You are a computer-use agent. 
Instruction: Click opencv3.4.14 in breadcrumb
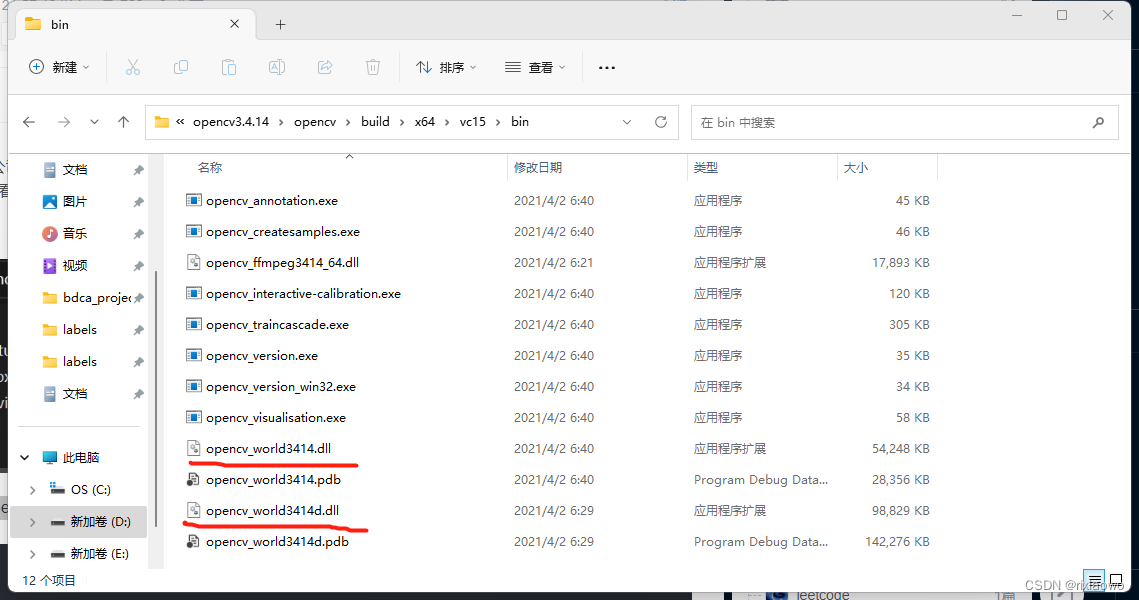tap(231, 122)
